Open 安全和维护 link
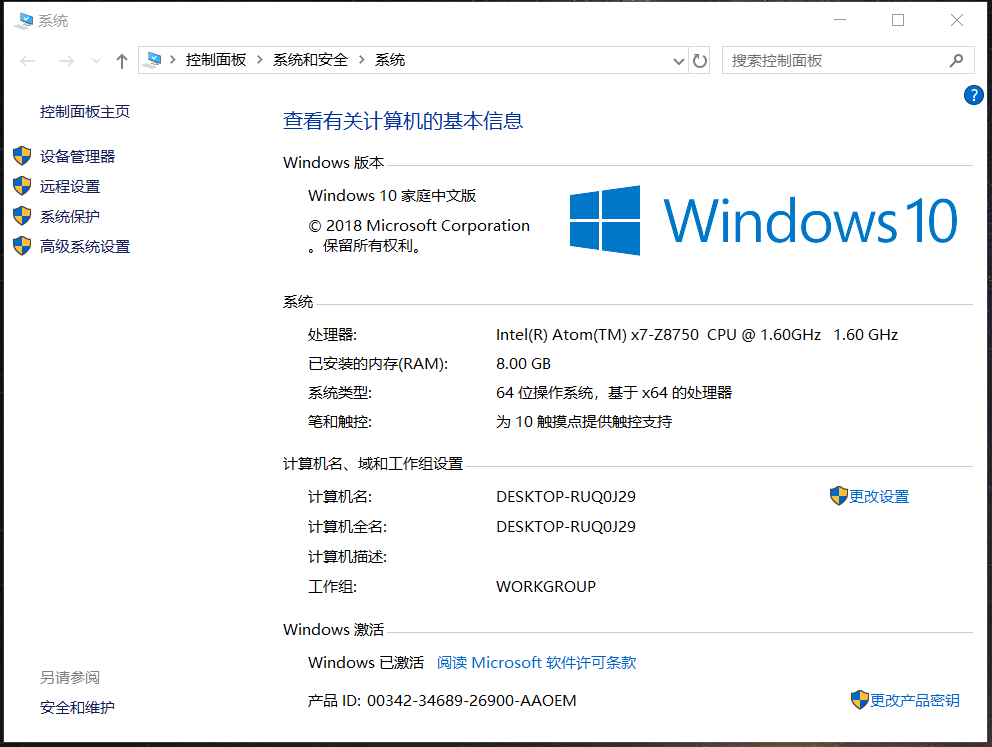This screenshot has width=992, height=747. [77, 708]
